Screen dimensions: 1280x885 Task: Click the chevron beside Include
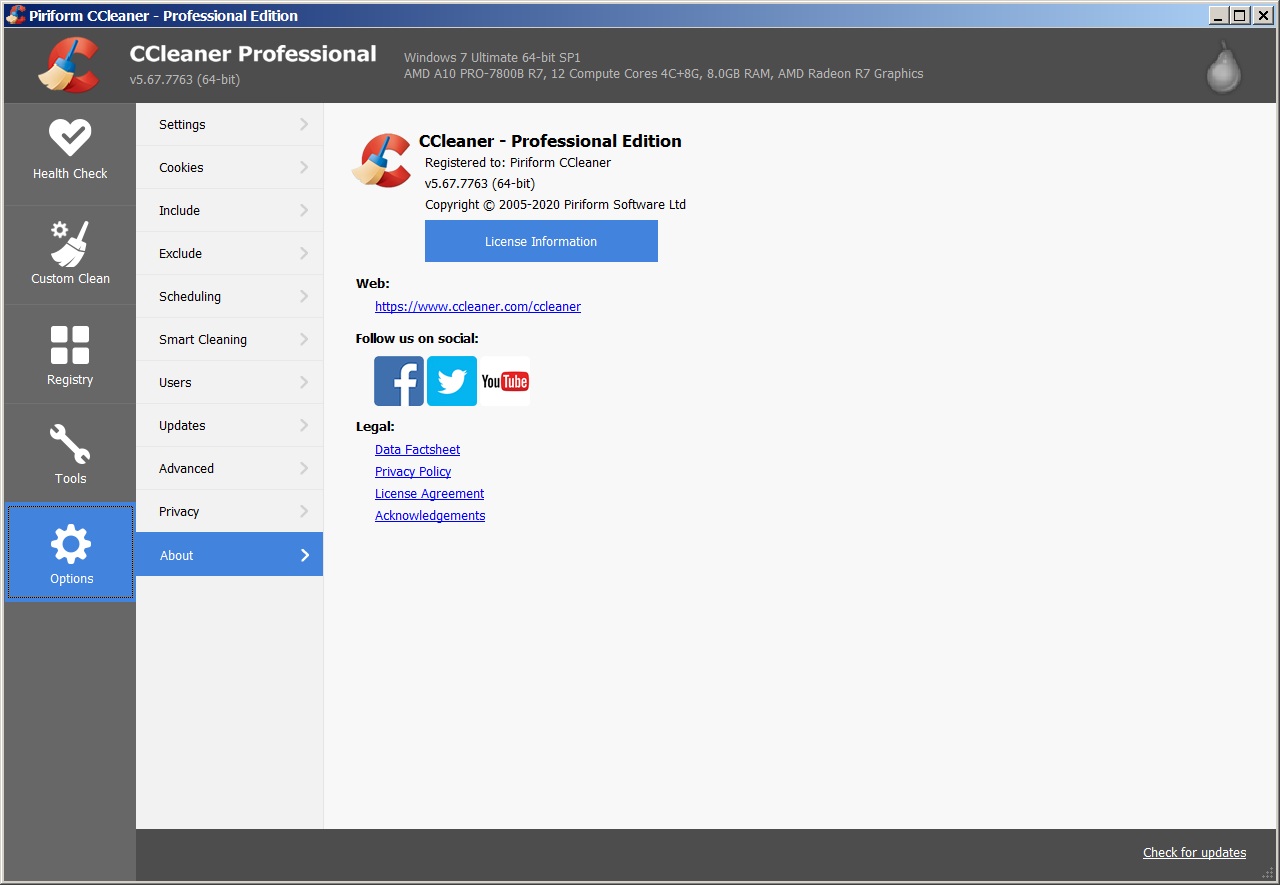coord(304,210)
